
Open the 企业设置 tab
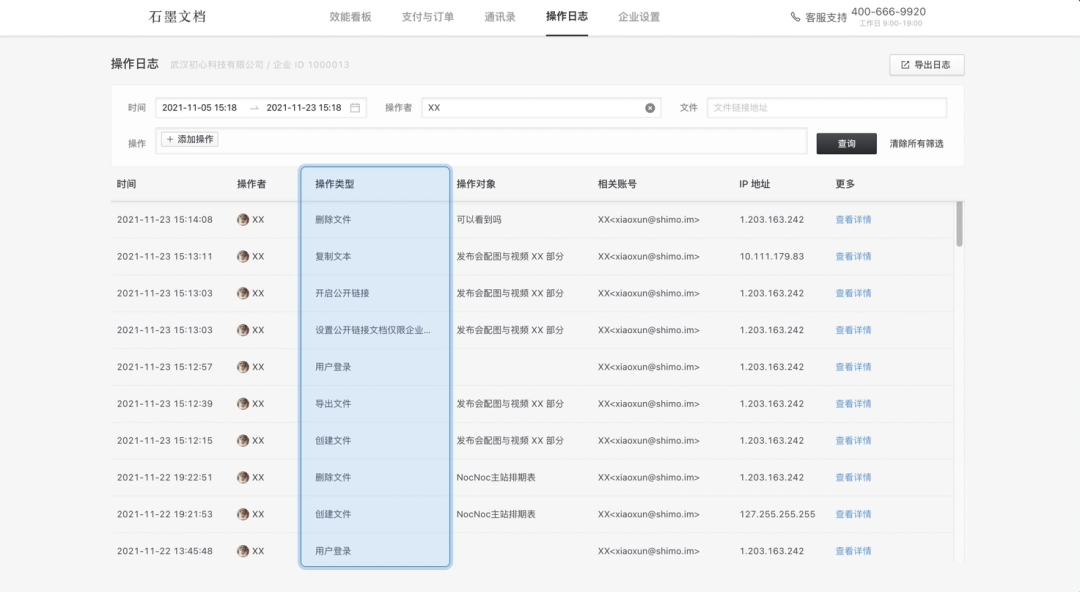click(638, 17)
